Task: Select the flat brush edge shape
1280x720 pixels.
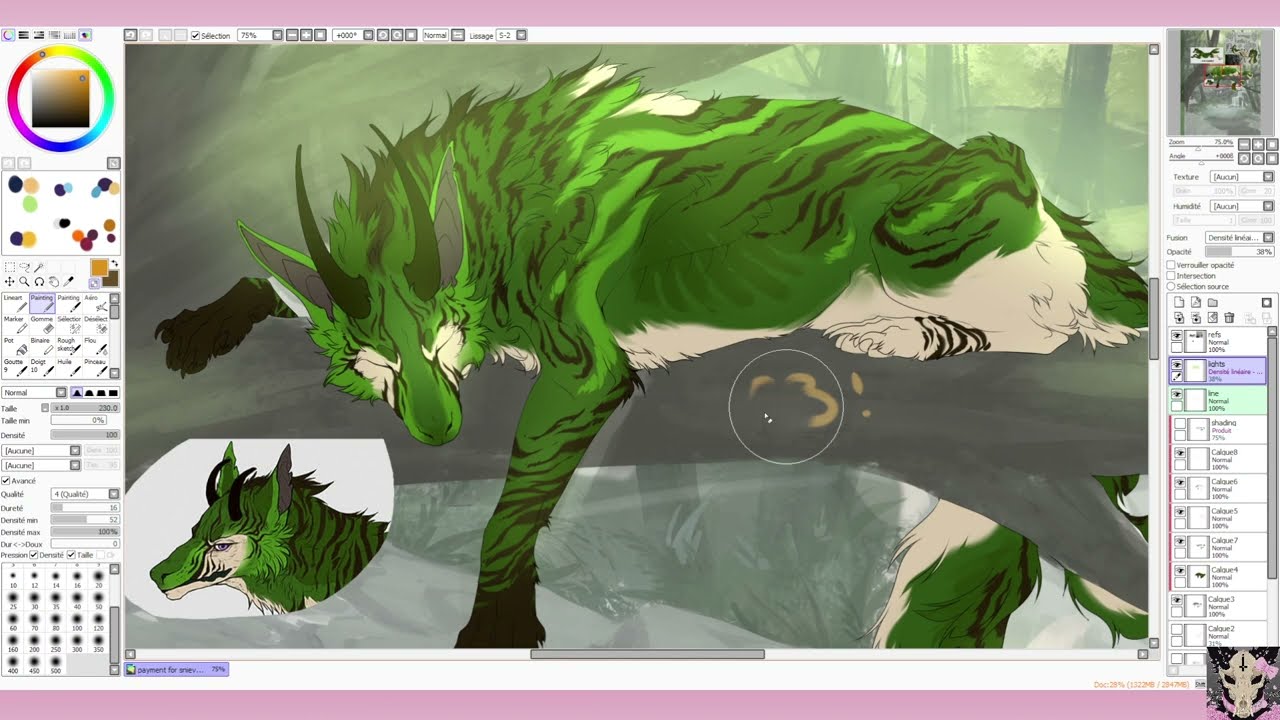Action: coord(113,393)
